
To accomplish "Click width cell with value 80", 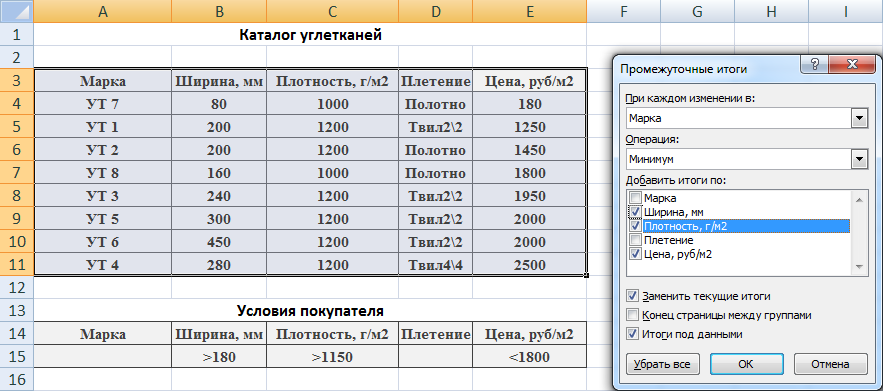I will (x=219, y=104).
